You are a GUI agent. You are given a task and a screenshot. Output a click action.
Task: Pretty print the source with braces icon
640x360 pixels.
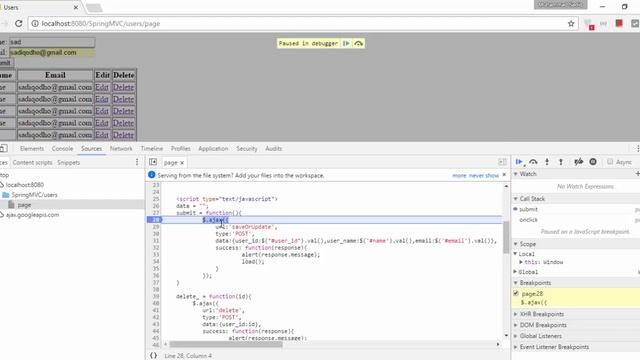click(153, 356)
